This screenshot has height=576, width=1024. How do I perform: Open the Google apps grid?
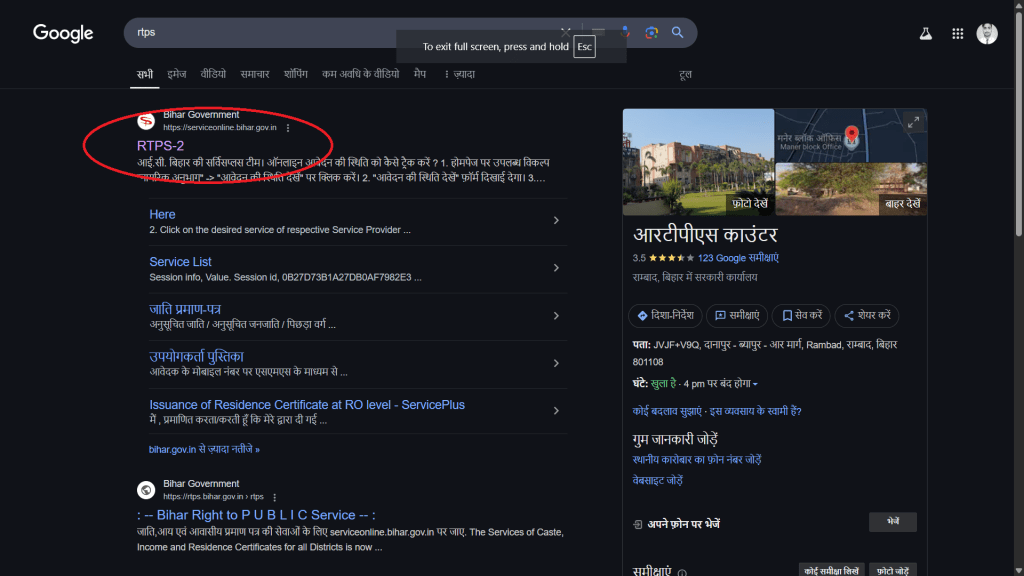pos(957,33)
